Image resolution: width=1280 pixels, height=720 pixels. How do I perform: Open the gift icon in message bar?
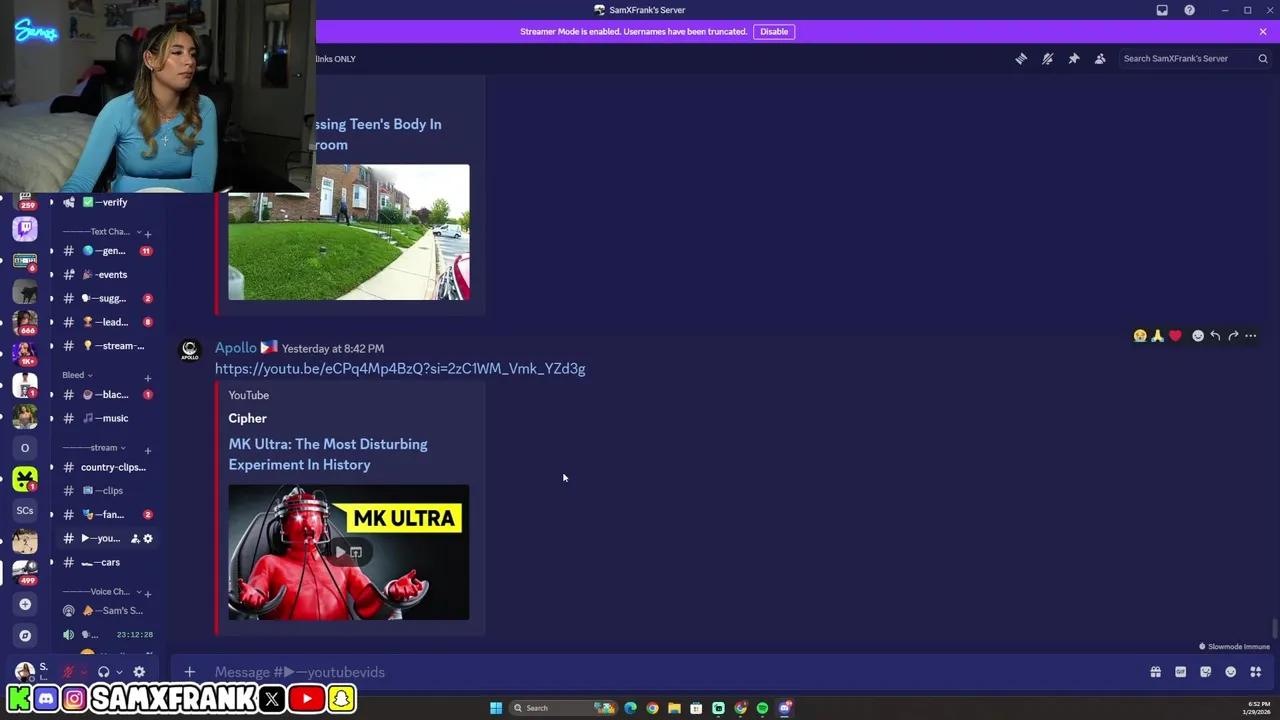1155,672
